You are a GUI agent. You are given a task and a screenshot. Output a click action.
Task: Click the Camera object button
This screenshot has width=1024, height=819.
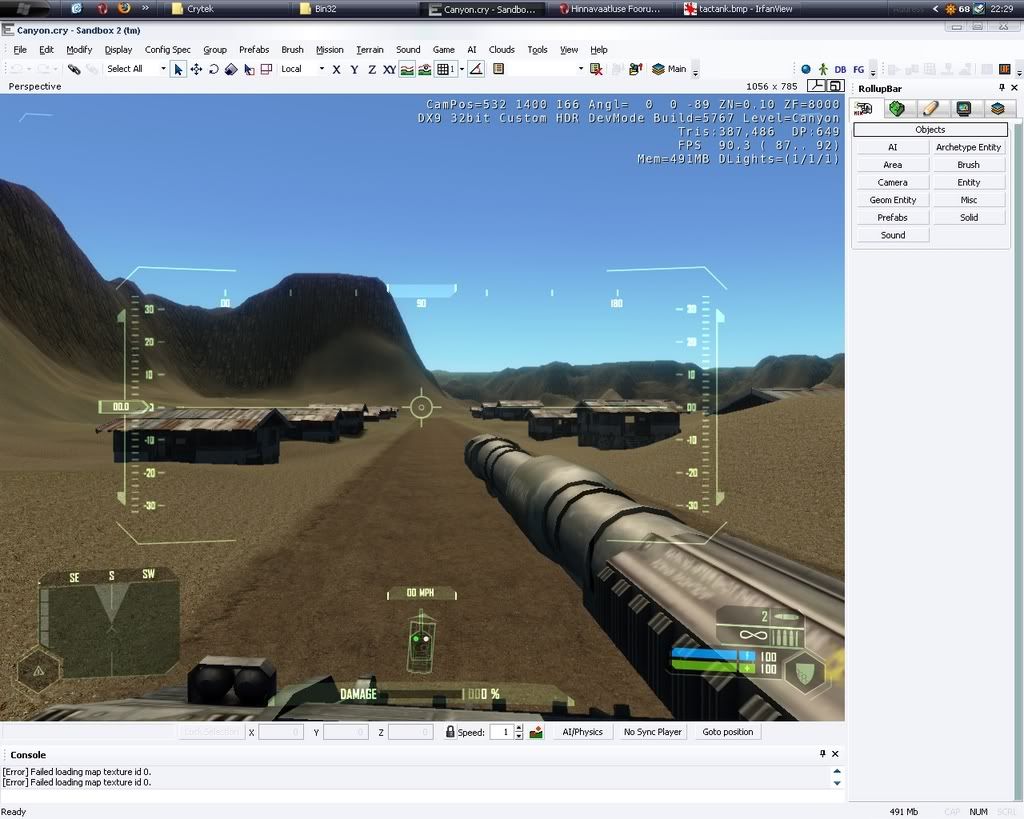tap(893, 182)
